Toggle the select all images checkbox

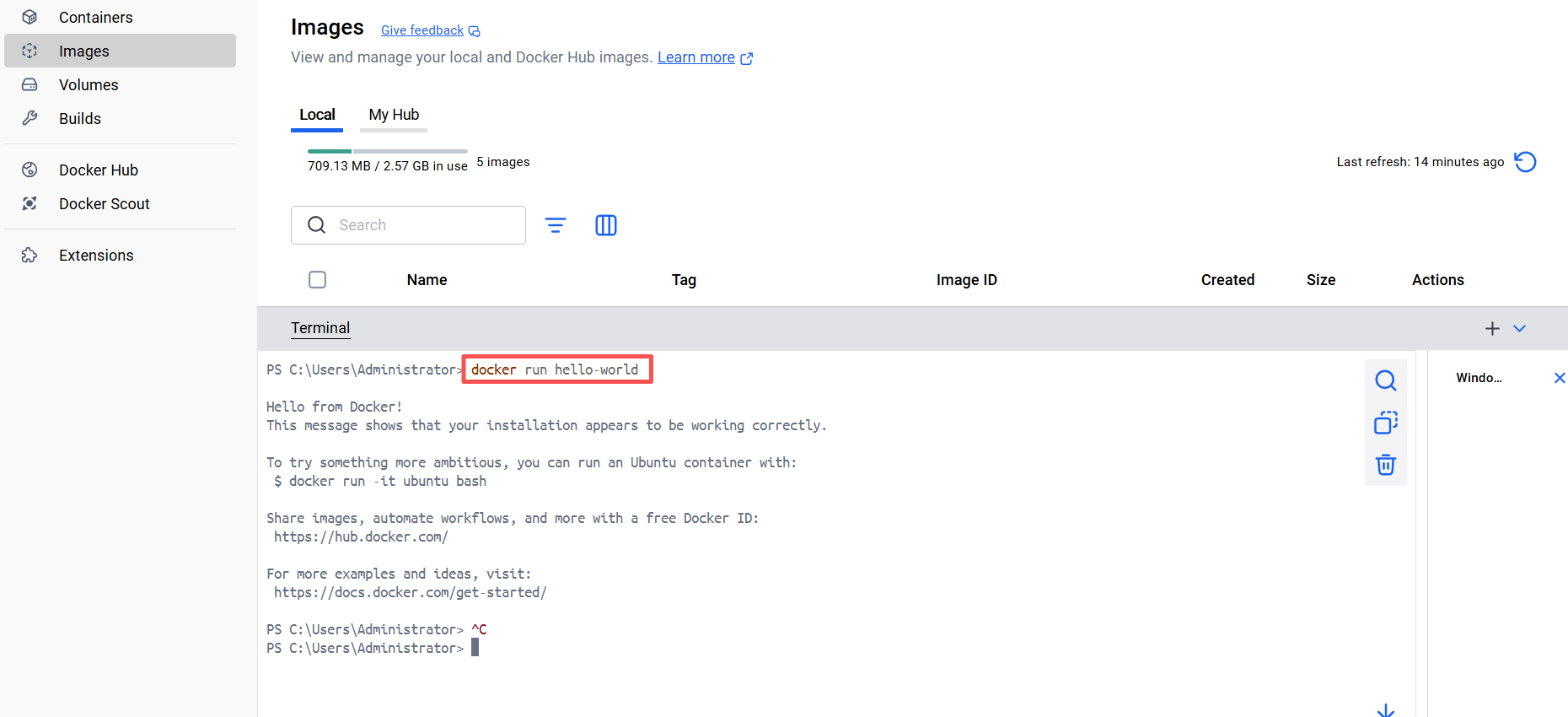[318, 279]
